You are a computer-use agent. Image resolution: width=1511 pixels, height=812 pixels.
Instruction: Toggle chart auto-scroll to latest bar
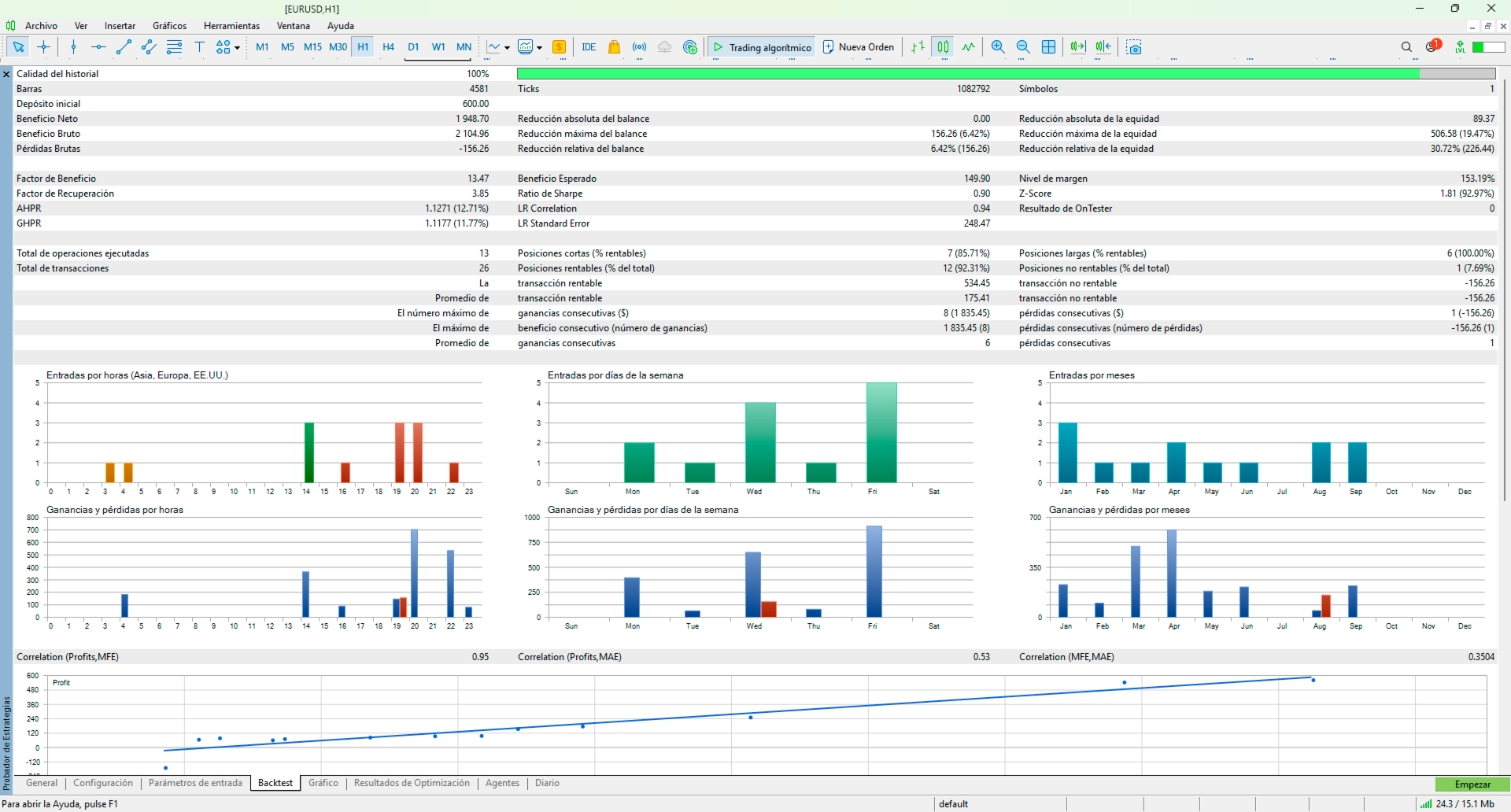(x=1077, y=47)
